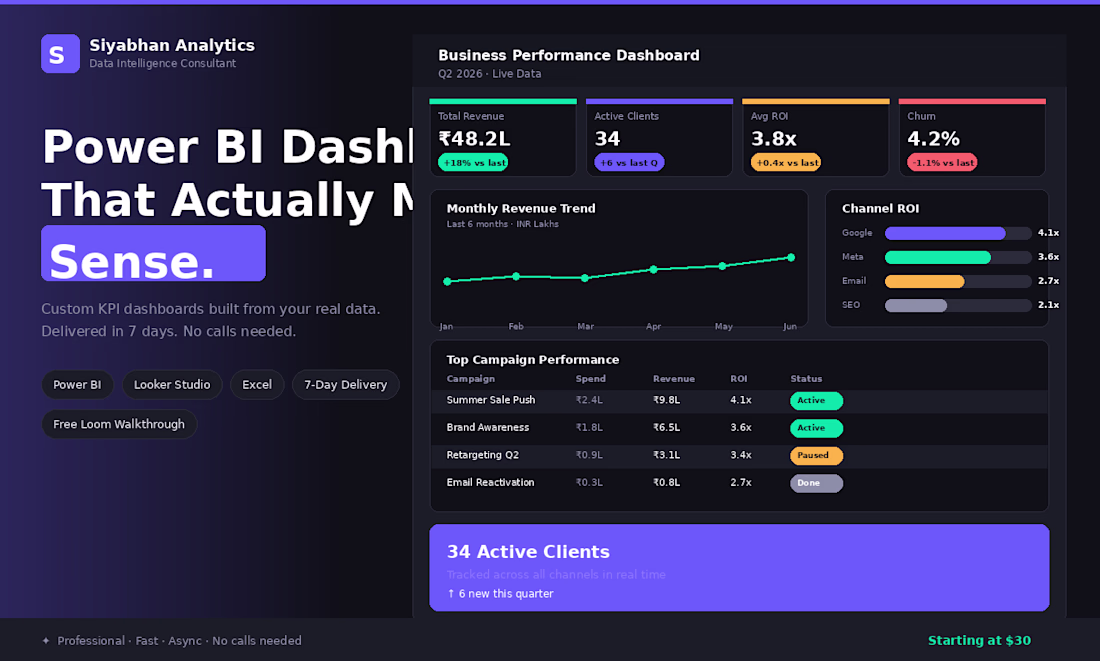Open the Active Clients KPI card

659,138
